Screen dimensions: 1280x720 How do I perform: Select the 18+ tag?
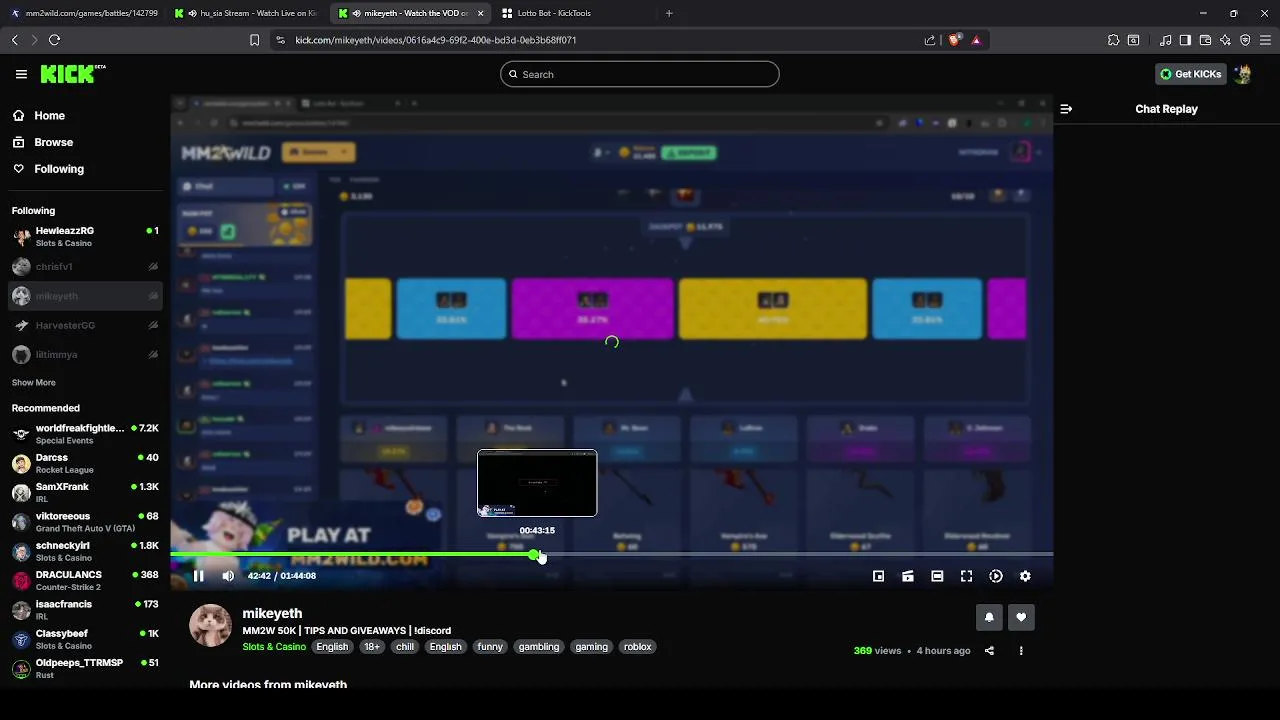(x=372, y=647)
